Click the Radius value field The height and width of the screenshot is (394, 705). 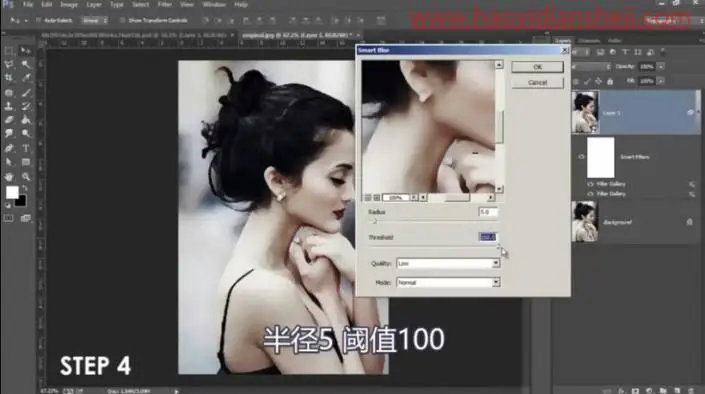click(x=488, y=212)
